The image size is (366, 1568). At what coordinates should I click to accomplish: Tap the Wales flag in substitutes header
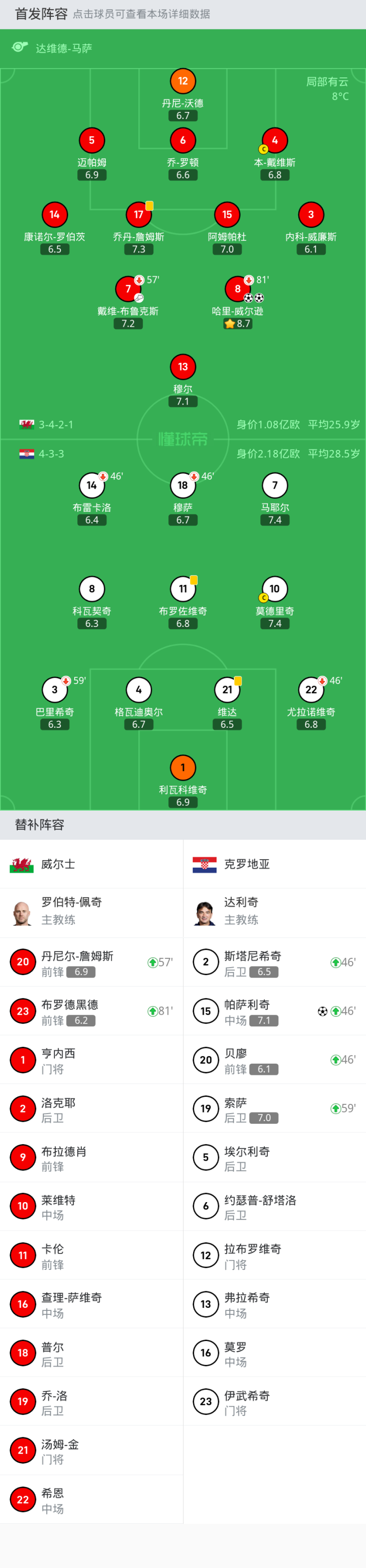[21, 864]
